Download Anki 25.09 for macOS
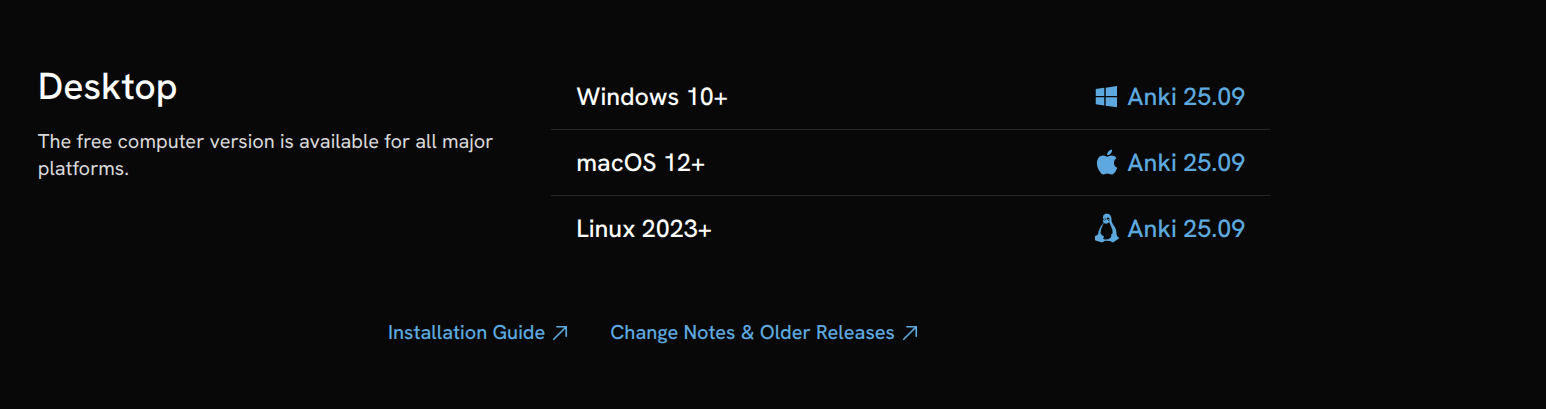Image resolution: width=1546 pixels, height=409 pixels. [1185, 163]
